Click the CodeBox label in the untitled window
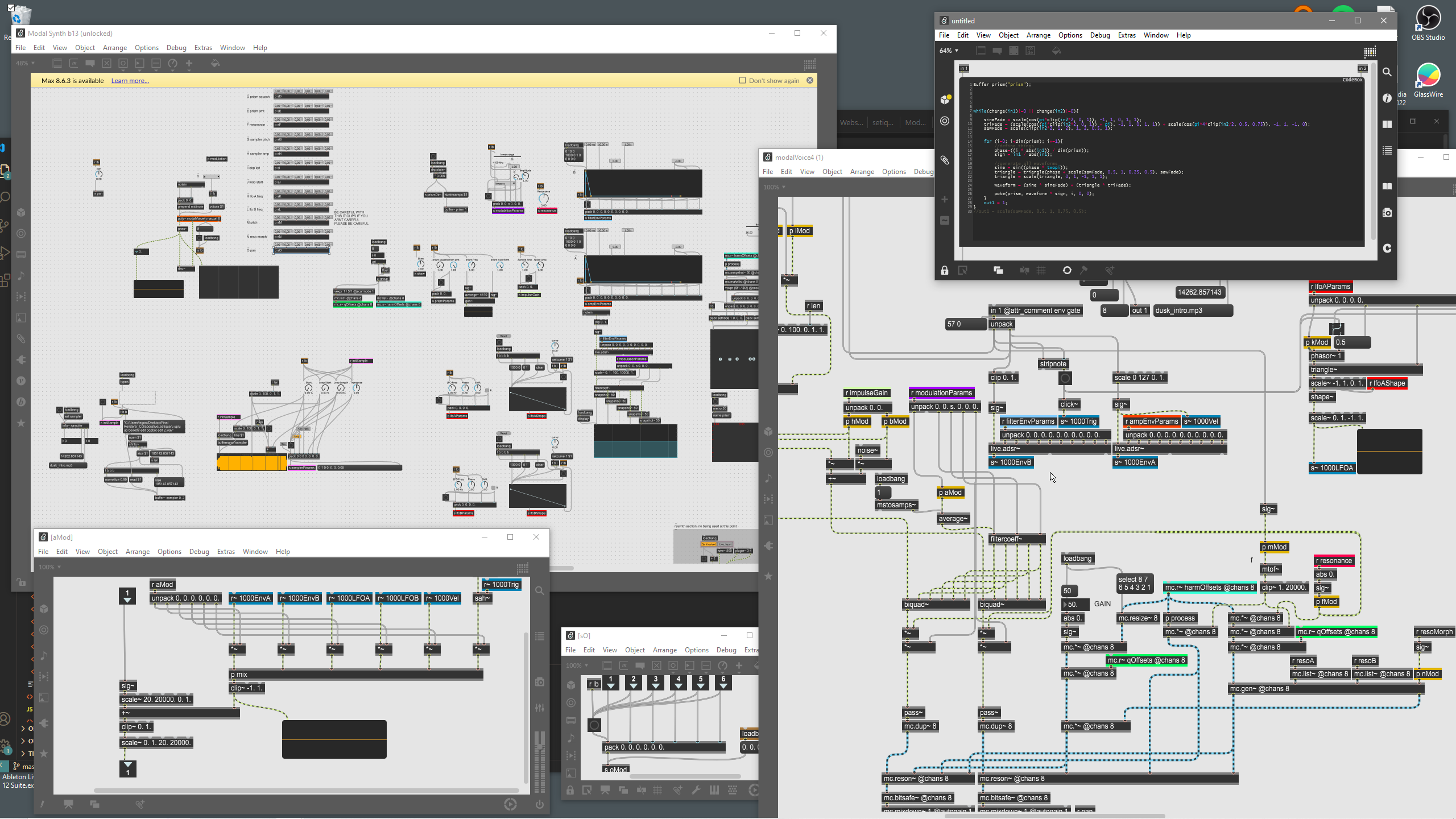This screenshot has height=819, width=1456. pyautogui.click(x=1352, y=80)
